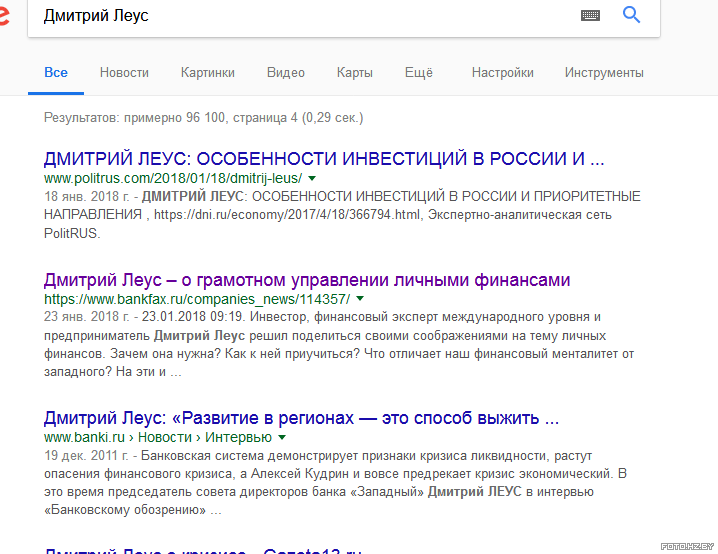Click the blue magnifier search icon
The height and width of the screenshot is (554, 718).
tap(631, 15)
